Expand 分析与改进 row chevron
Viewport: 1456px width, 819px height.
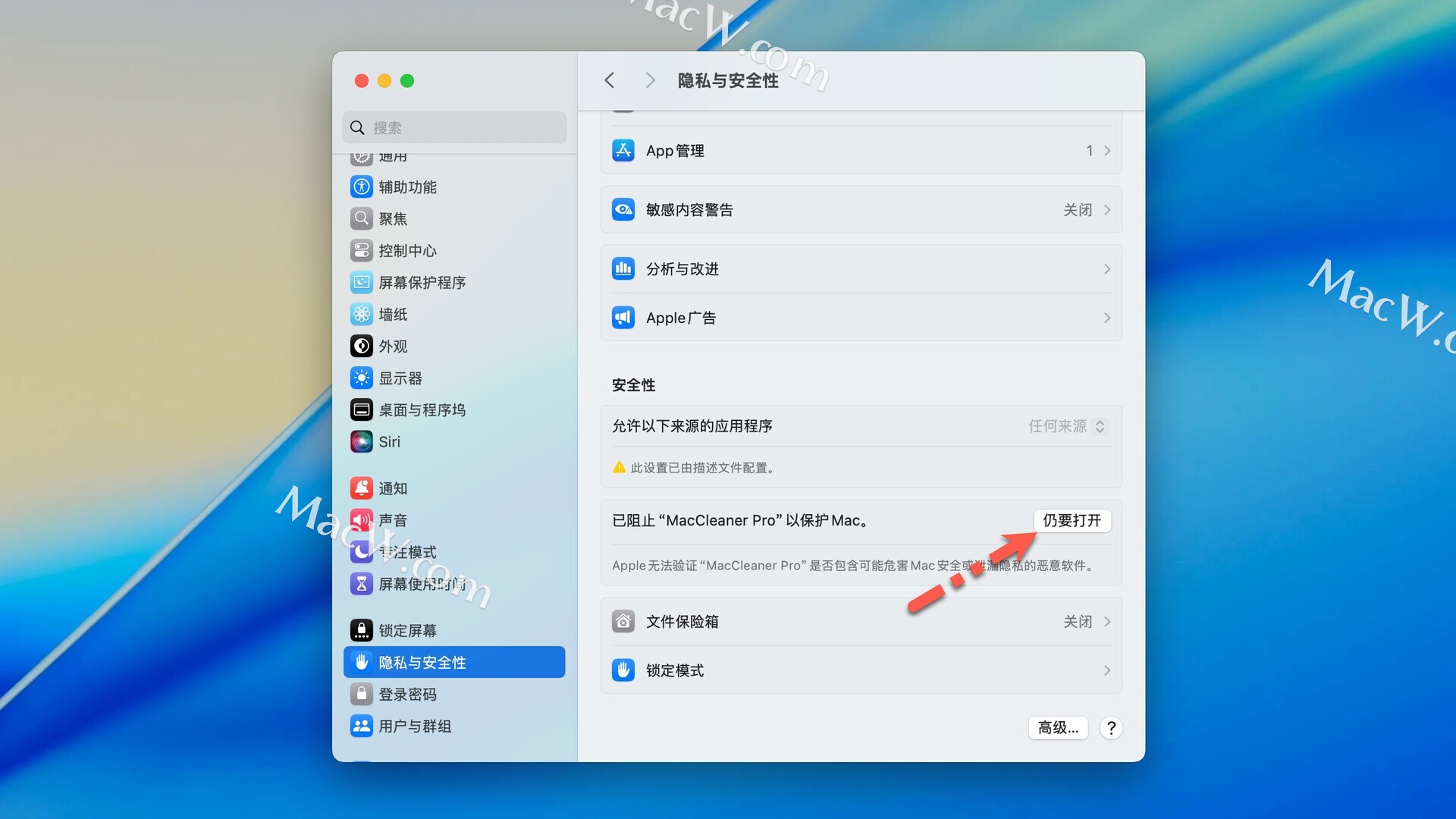pyautogui.click(x=1107, y=269)
